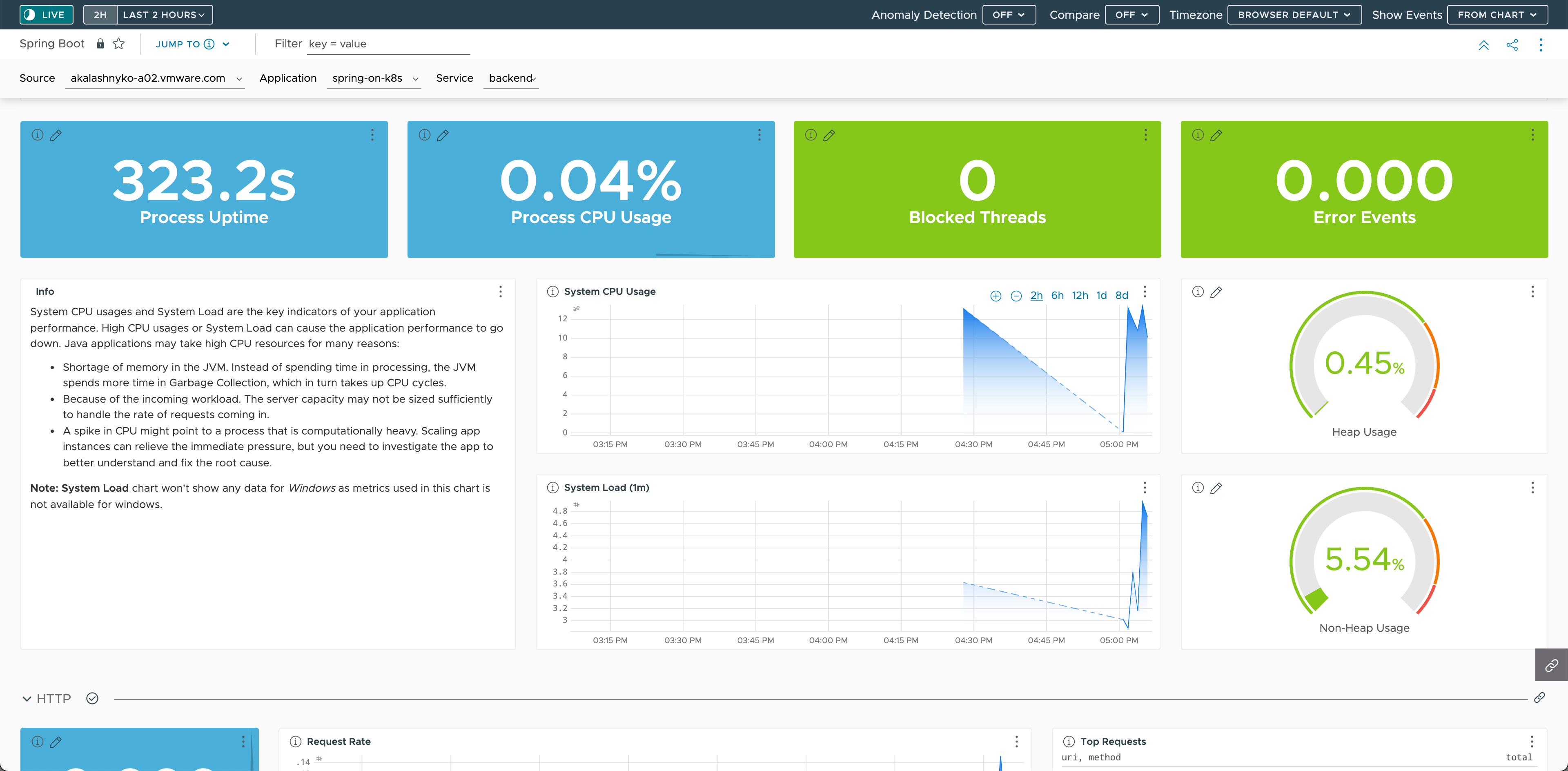The image size is (1568, 771).
Task: Open the Source host dropdown
Action: click(x=155, y=78)
